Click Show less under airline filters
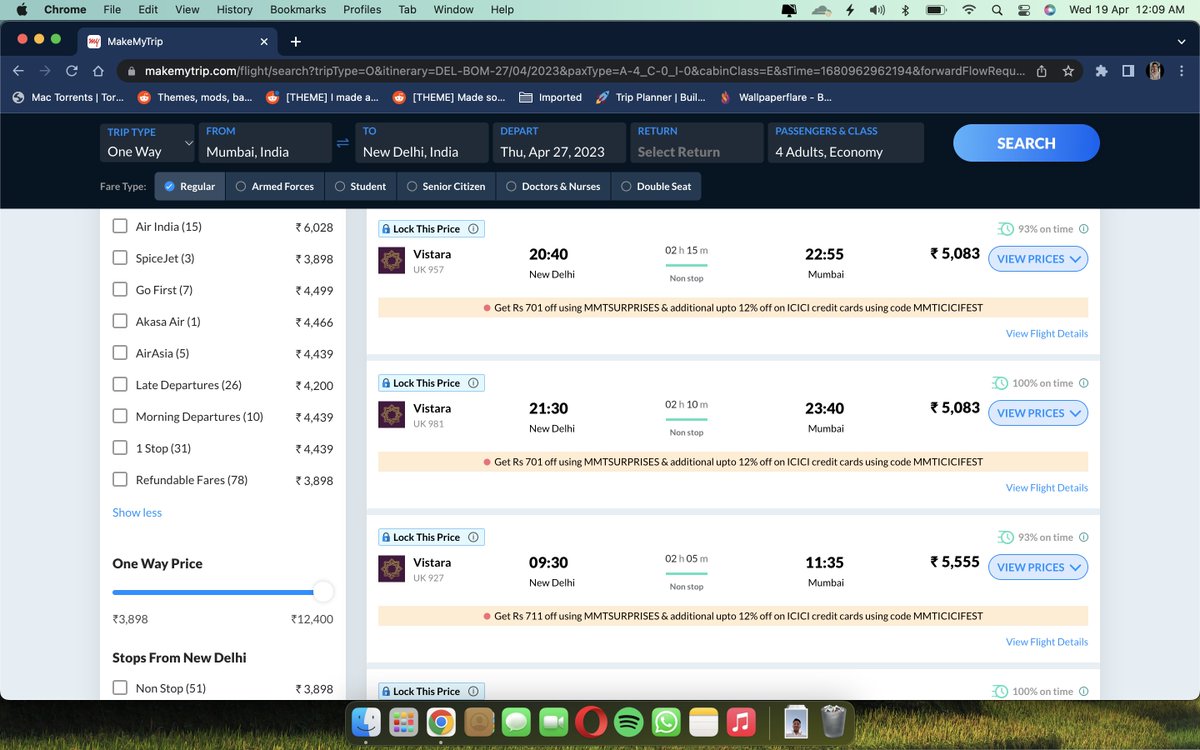The width and height of the screenshot is (1200, 750). click(x=137, y=512)
